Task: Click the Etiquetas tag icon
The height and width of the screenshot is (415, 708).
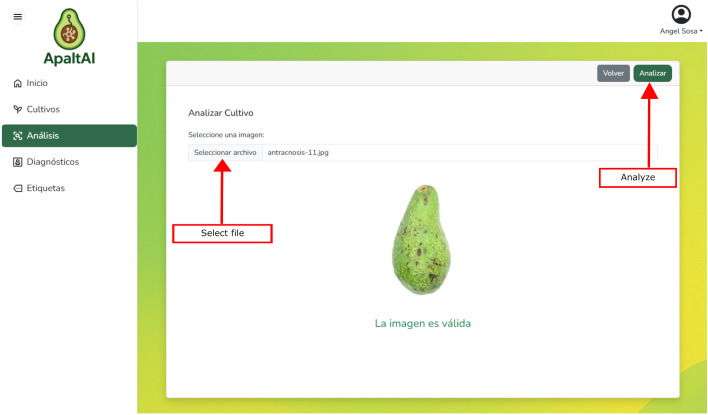Action: 18,188
